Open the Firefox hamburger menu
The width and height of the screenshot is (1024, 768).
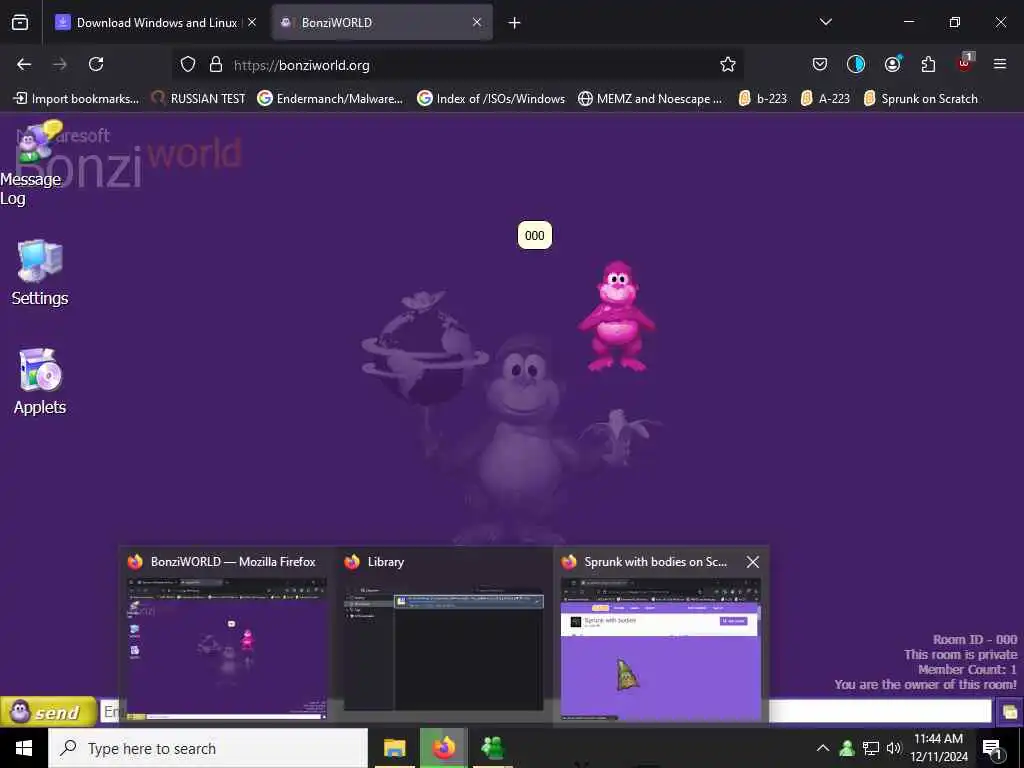coord(1000,64)
